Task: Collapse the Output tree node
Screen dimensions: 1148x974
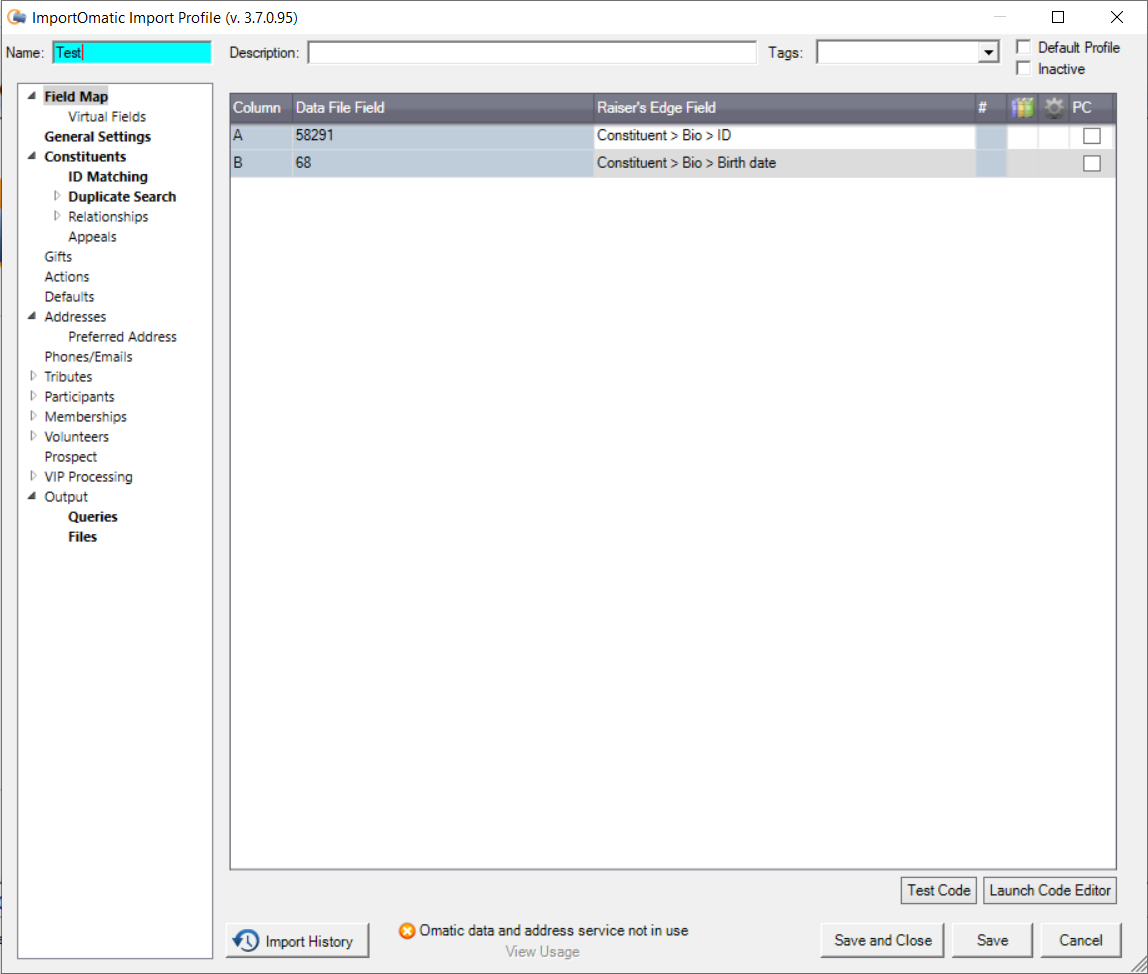Action: 33,496
